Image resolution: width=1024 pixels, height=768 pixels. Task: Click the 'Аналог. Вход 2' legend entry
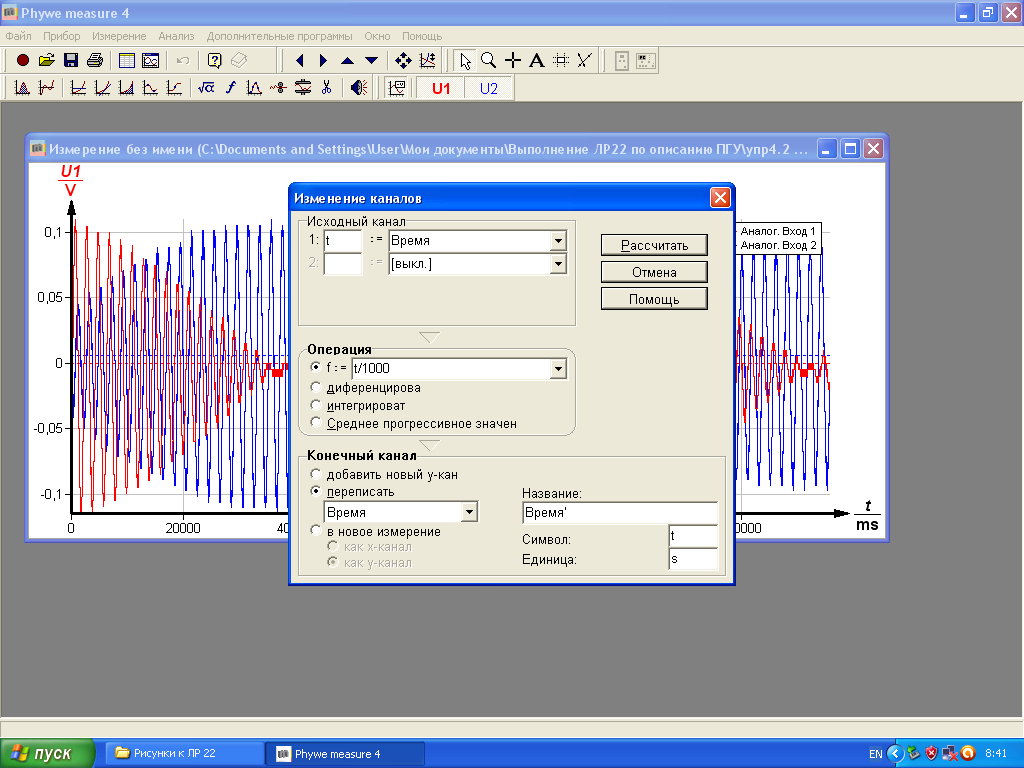(x=778, y=246)
